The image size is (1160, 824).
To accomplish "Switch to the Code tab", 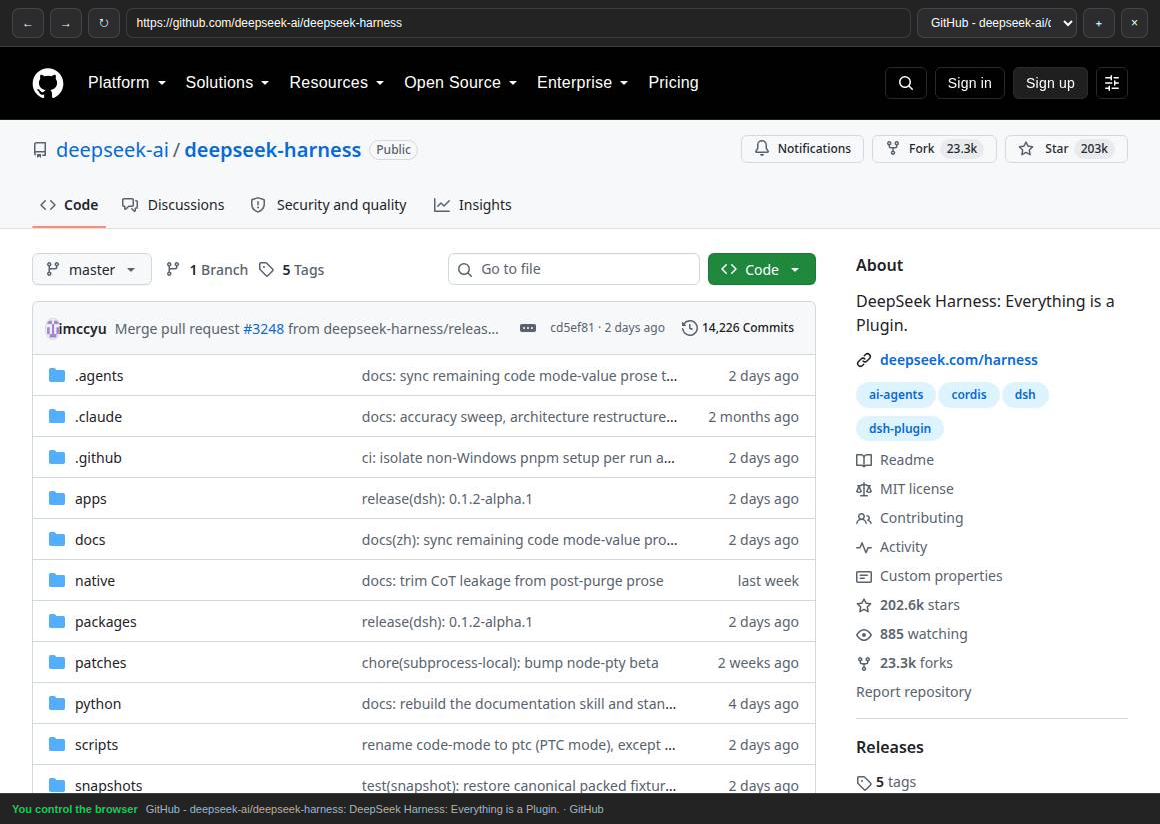I will tap(69, 205).
